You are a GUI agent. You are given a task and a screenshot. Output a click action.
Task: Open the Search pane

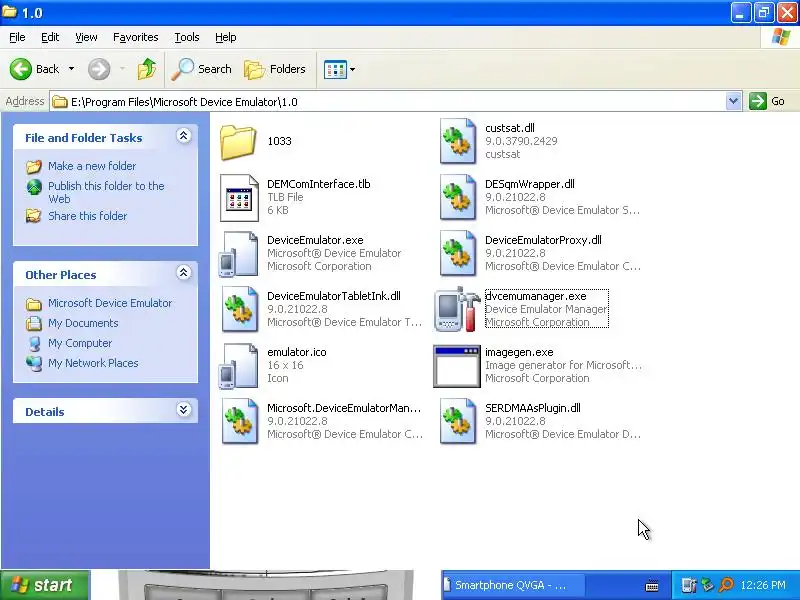pos(202,69)
